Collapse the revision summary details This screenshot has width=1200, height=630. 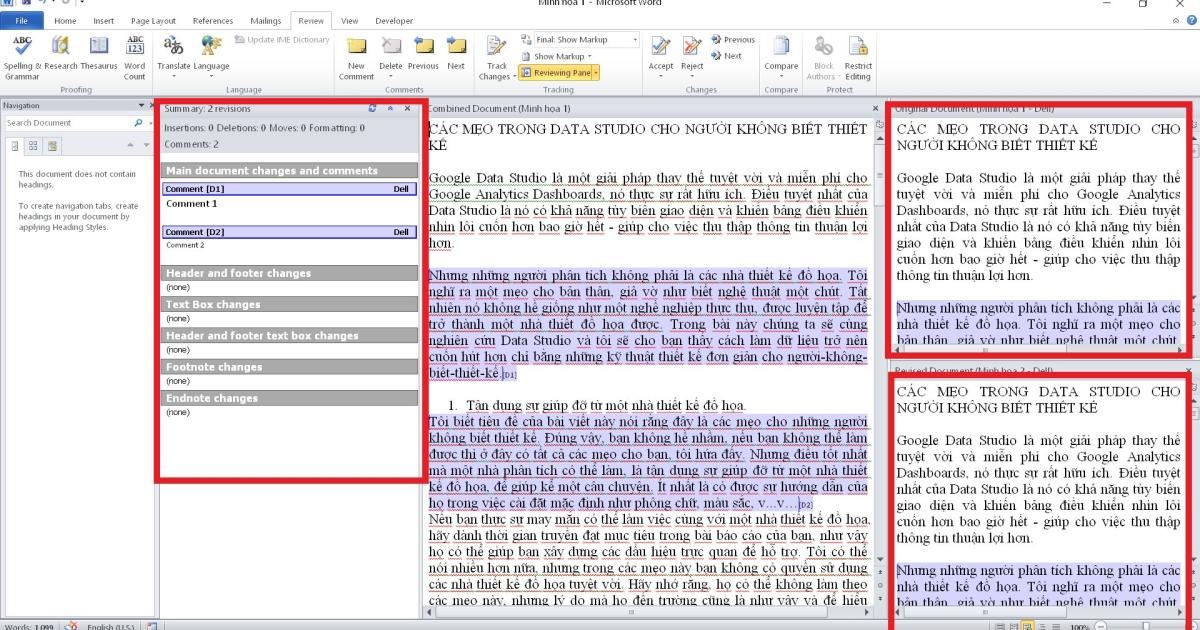[x=390, y=108]
